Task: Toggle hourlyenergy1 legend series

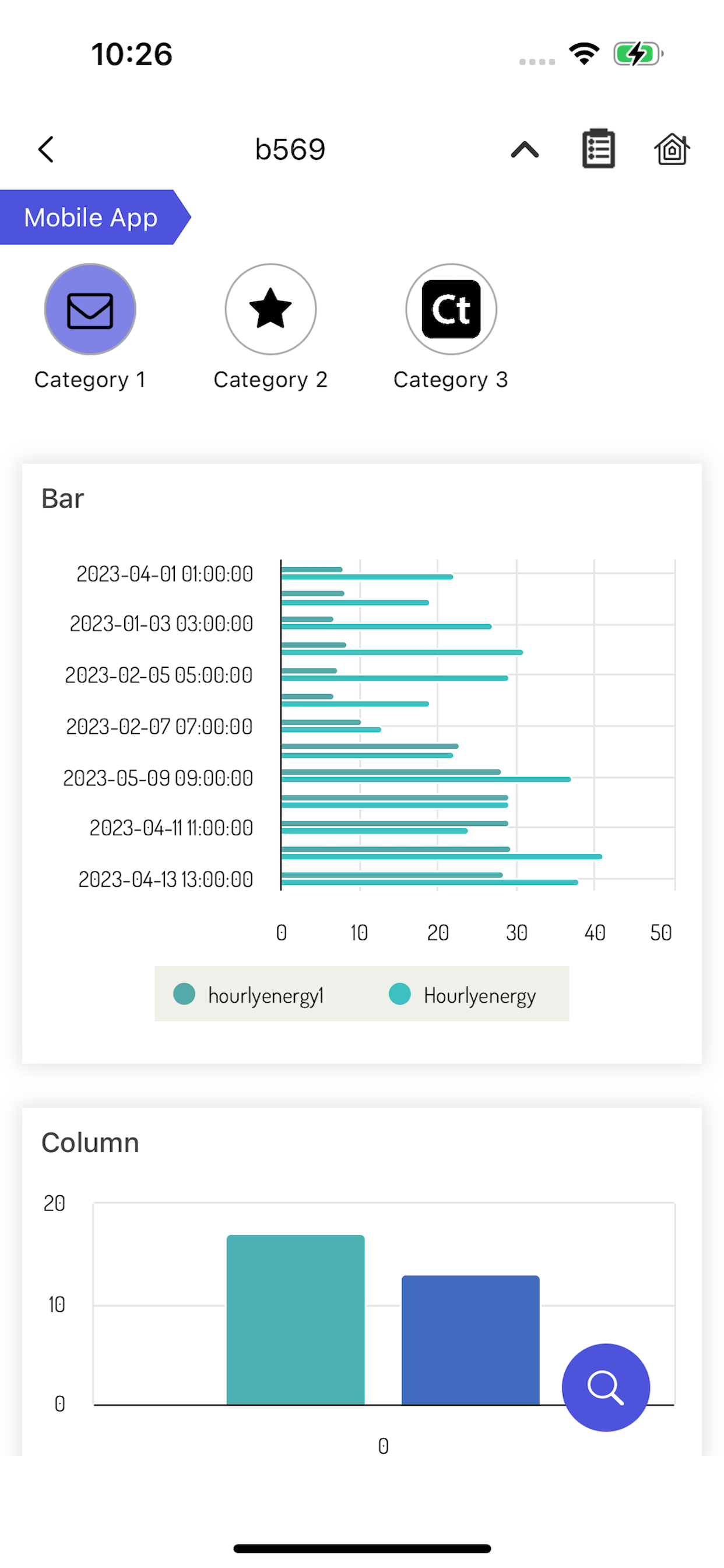Action: 248,995
